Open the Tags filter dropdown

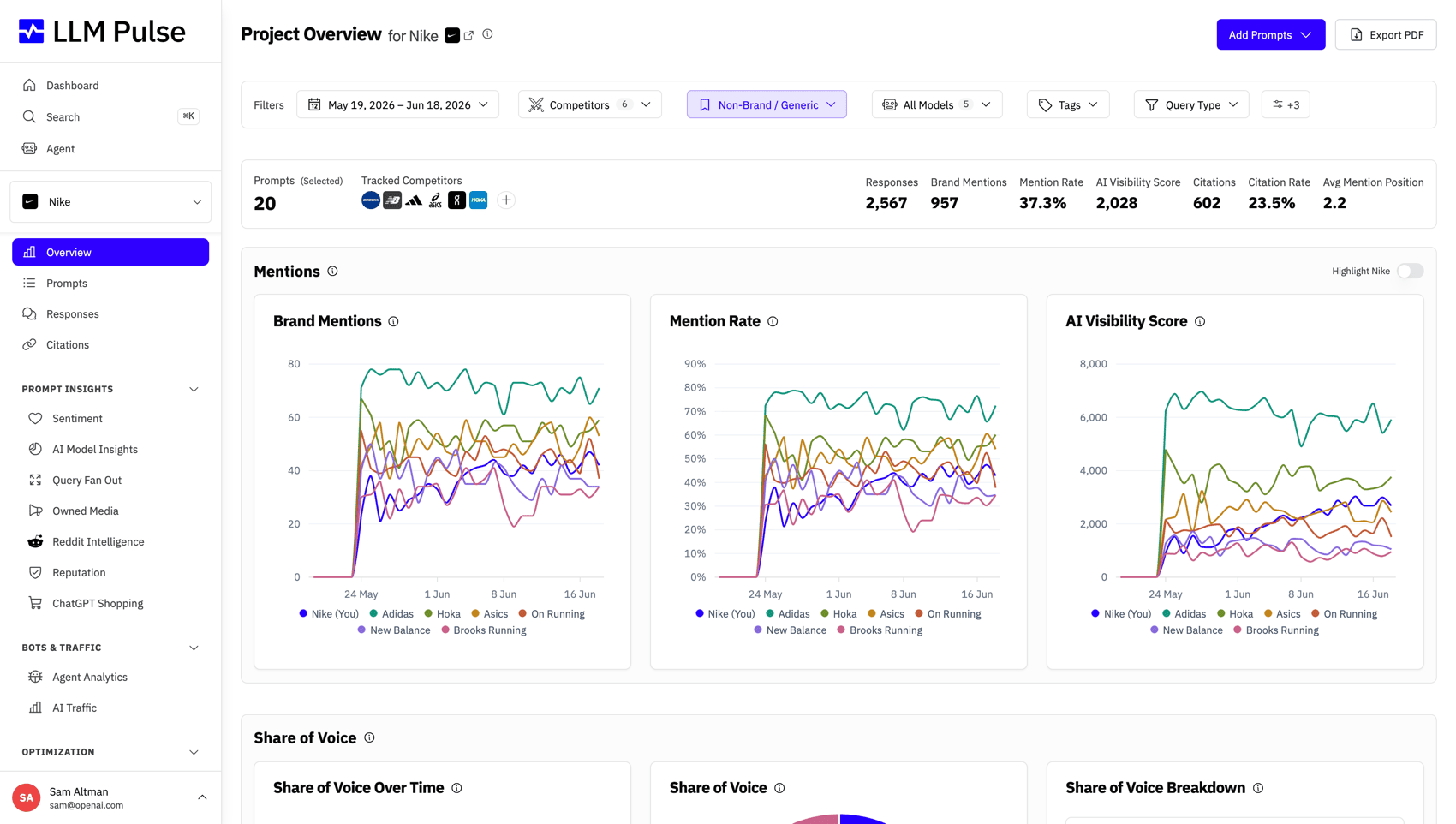click(x=1068, y=104)
